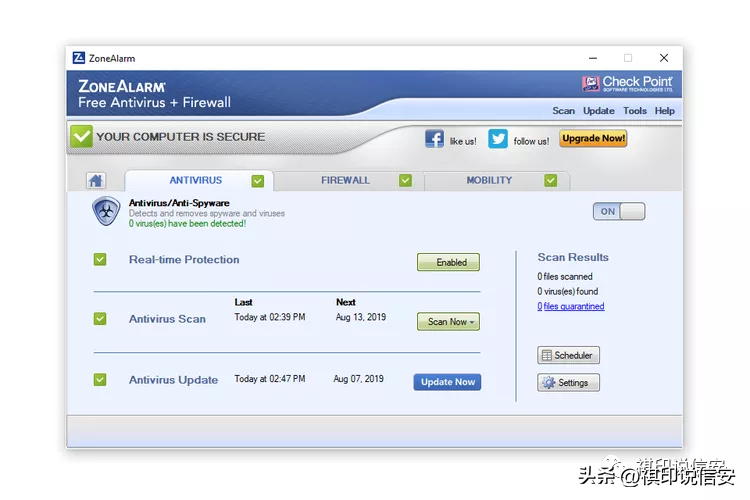Click the green secure status checkmark icon
The height and width of the screenshot is (500, 750).
pos(81,137)
